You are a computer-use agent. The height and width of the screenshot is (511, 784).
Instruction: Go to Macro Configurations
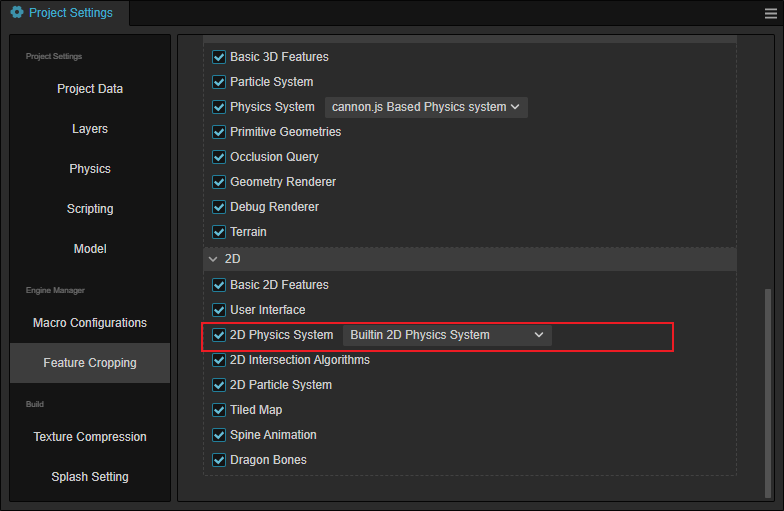click(x=90, y=323)
